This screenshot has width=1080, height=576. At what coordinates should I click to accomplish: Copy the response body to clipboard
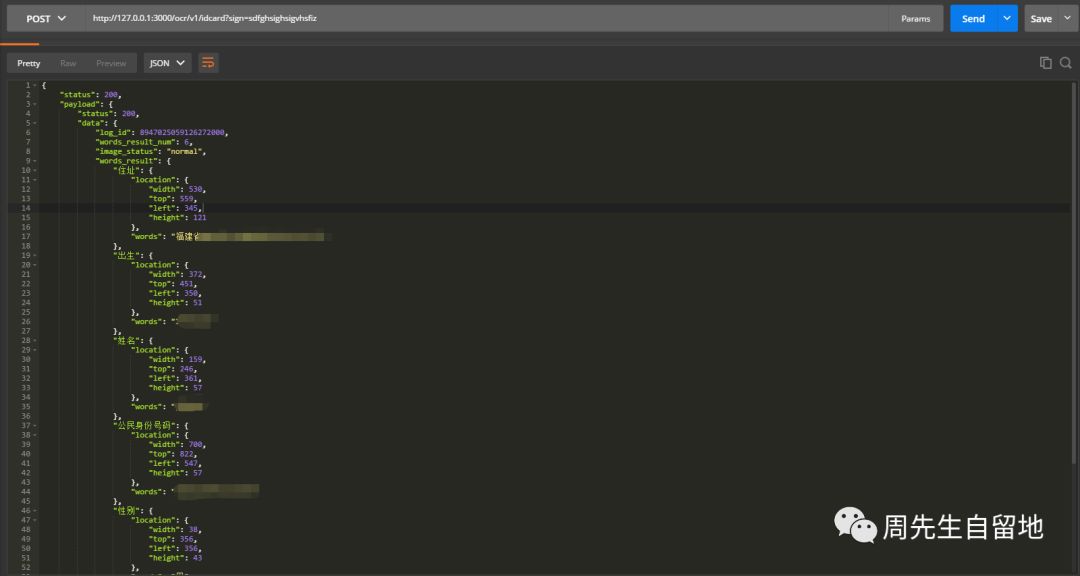pos(1046,63)
